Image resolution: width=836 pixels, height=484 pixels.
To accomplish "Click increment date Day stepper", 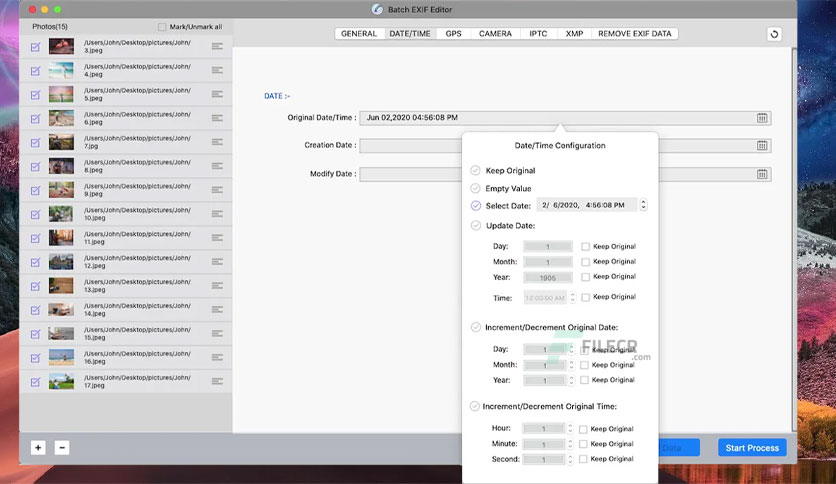I will tap(571, 350).
